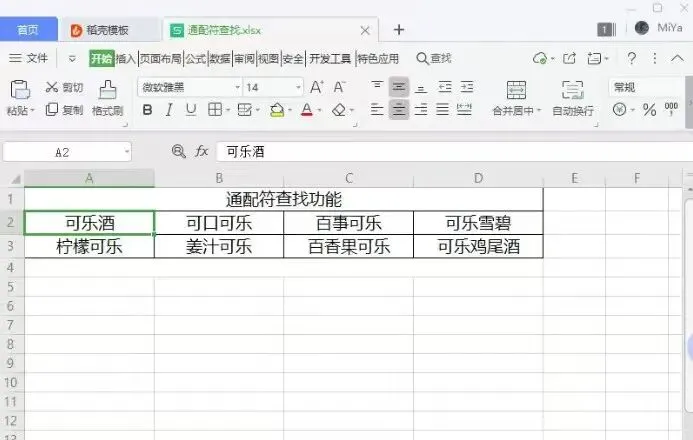Open the fill color dropdown arrow
This screenshot has height=440, width=693.
[x=290, y=110]
